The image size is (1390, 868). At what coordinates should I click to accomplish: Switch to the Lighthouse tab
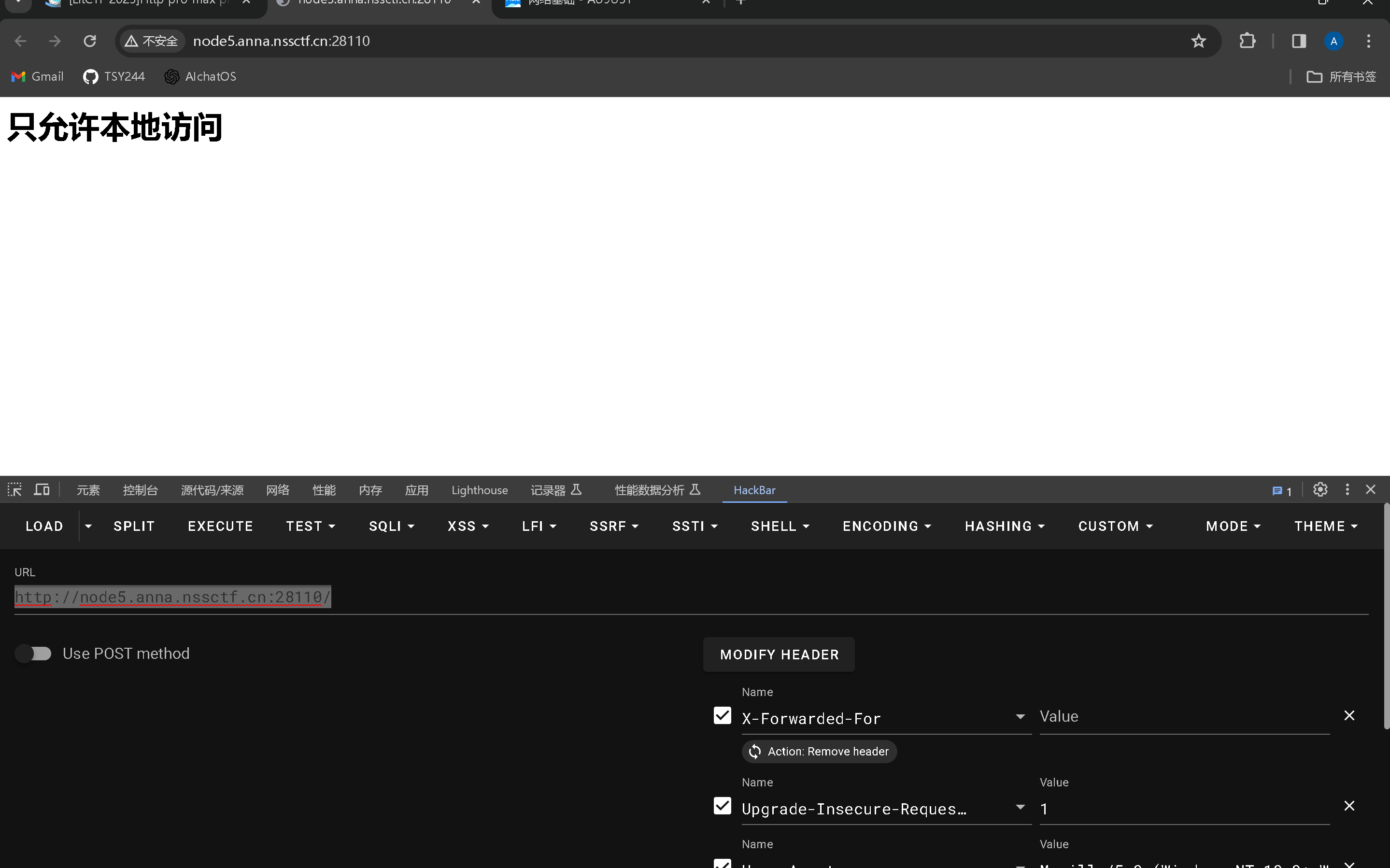[x=479, y=490]
